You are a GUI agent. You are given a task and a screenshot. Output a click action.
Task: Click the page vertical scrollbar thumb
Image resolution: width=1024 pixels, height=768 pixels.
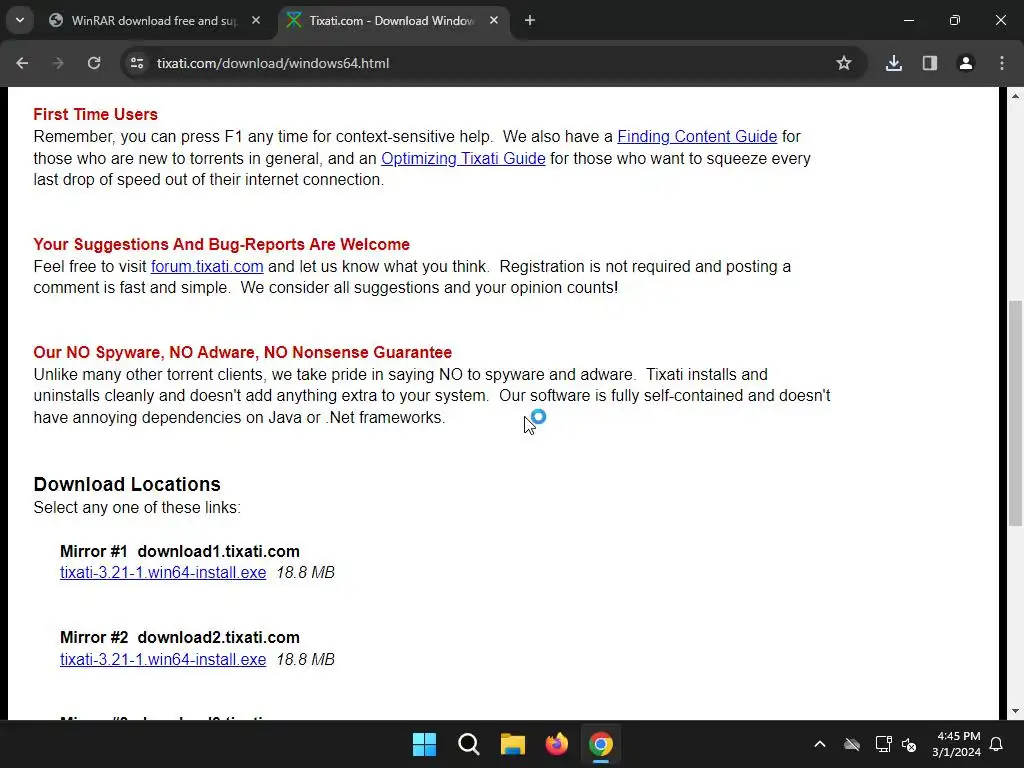click(x=1015, y=413)
